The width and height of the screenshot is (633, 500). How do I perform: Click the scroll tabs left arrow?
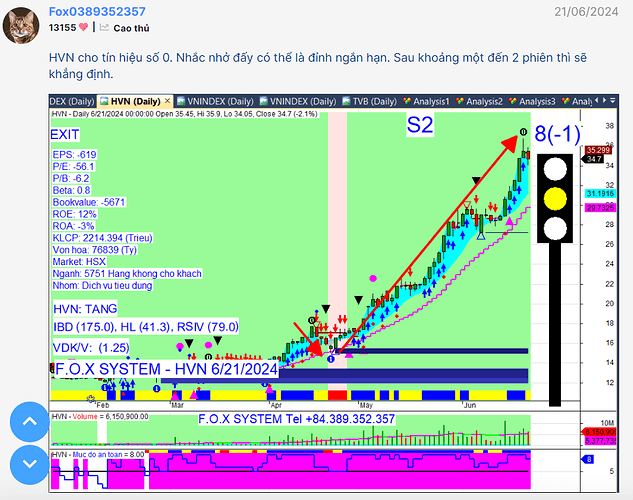click(x=597, y=100)
